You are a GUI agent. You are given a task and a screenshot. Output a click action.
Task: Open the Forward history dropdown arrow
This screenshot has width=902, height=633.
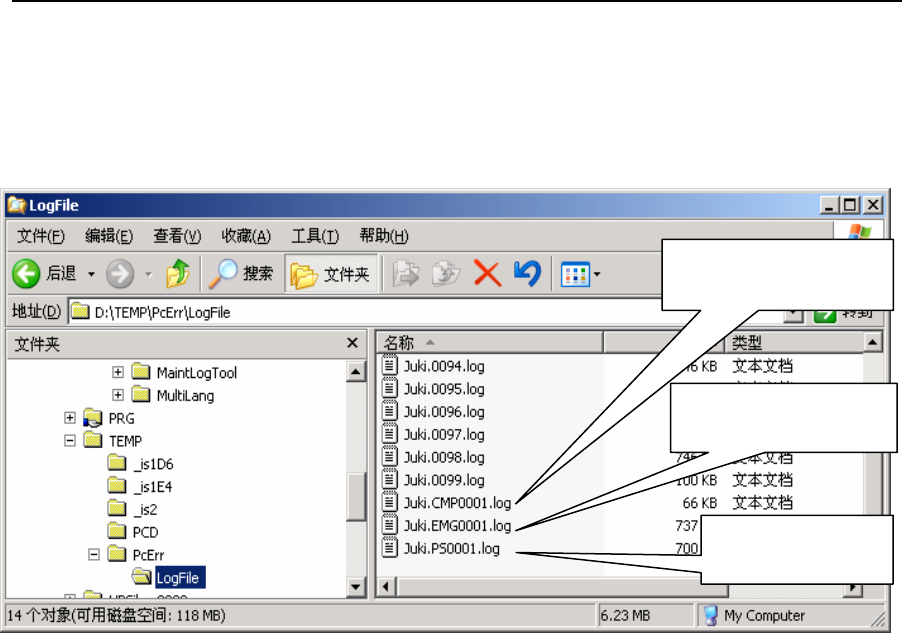[x=149, y=274]
